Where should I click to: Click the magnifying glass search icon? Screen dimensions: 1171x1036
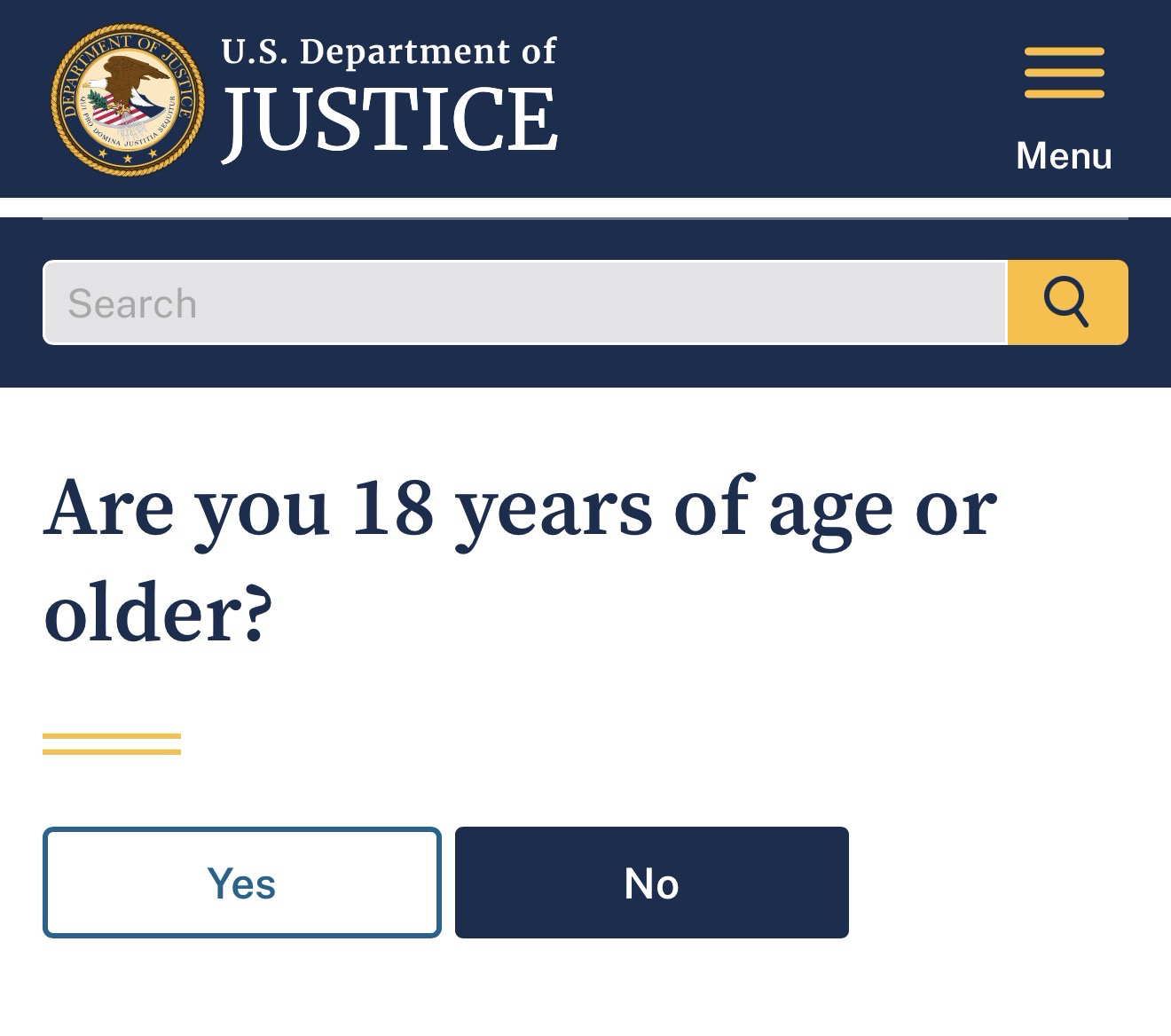click(x=1066, y=302)
